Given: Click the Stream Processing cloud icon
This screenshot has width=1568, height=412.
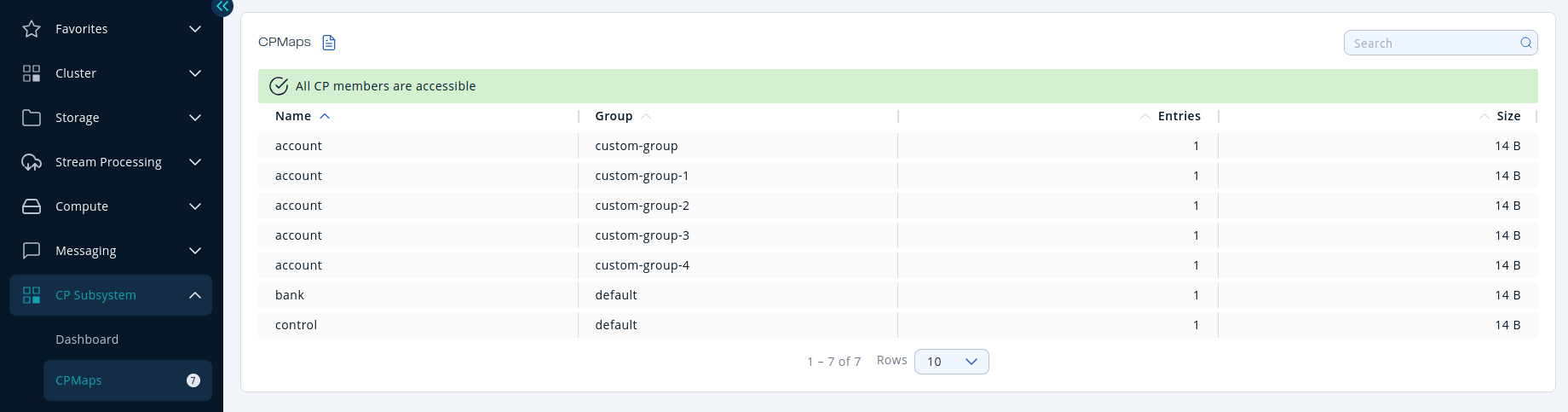Looking at the screenshot, I should point(32,162).
